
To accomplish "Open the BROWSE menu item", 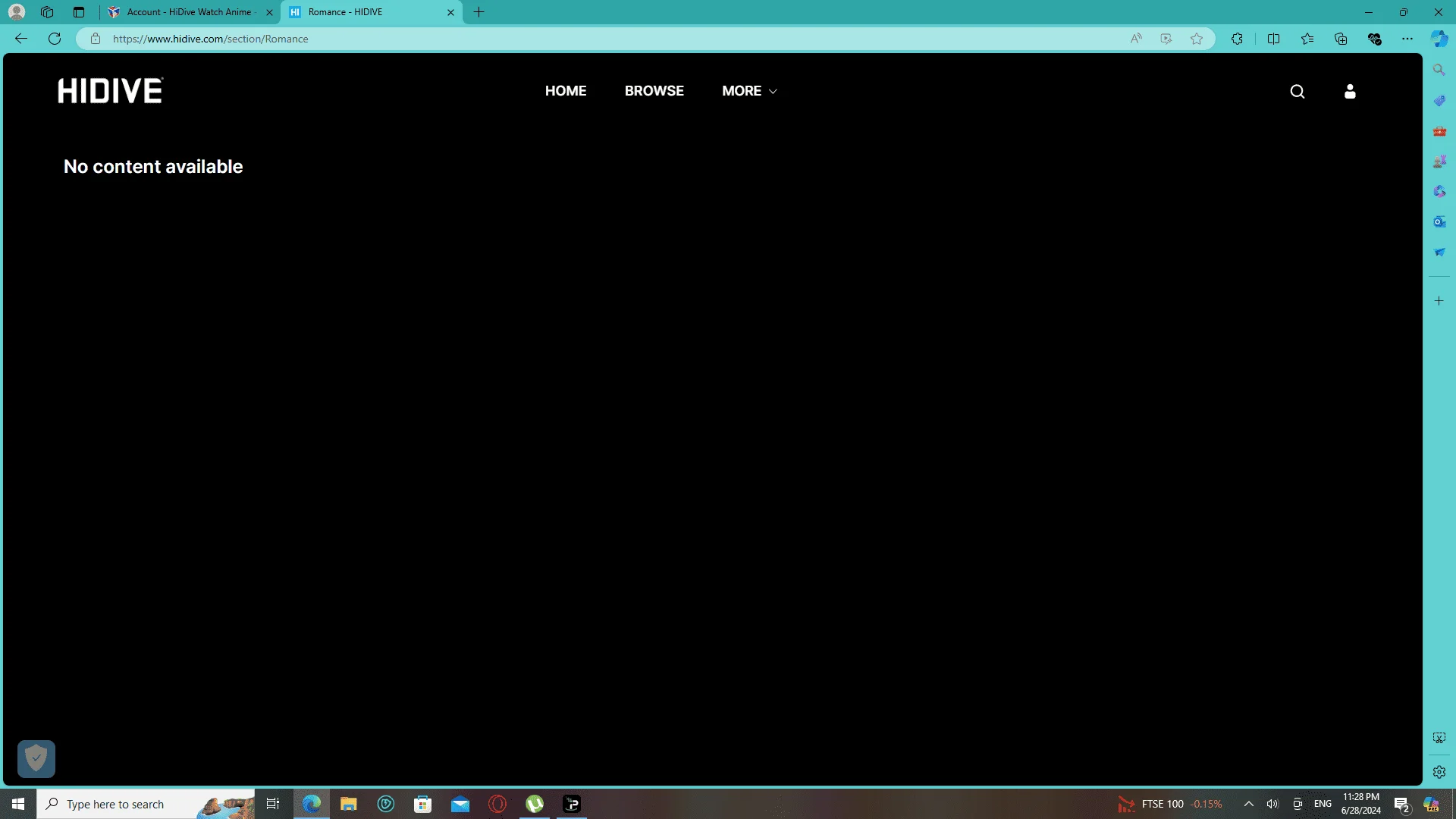I will point(654,91).
